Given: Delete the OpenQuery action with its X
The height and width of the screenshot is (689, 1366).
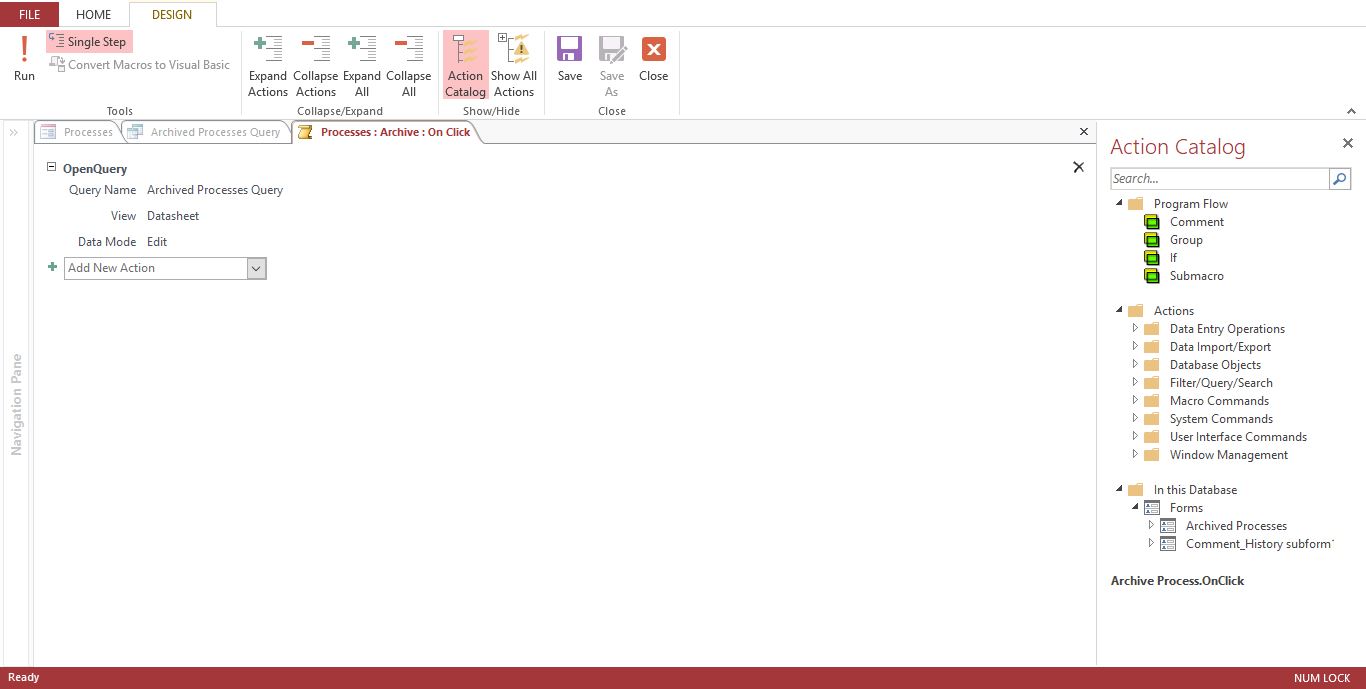Looking at the screenshot, I should point(1078,167).
